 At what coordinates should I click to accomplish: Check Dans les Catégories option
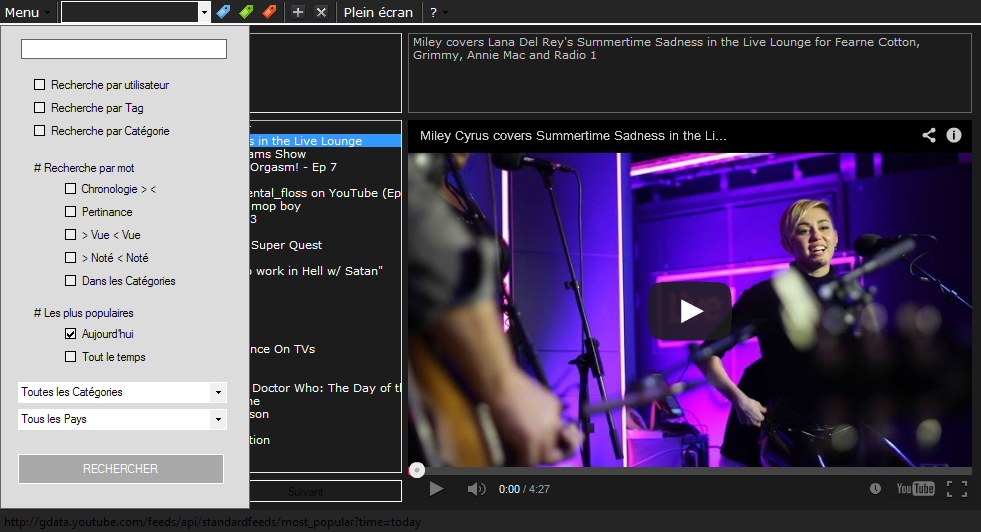71,280
